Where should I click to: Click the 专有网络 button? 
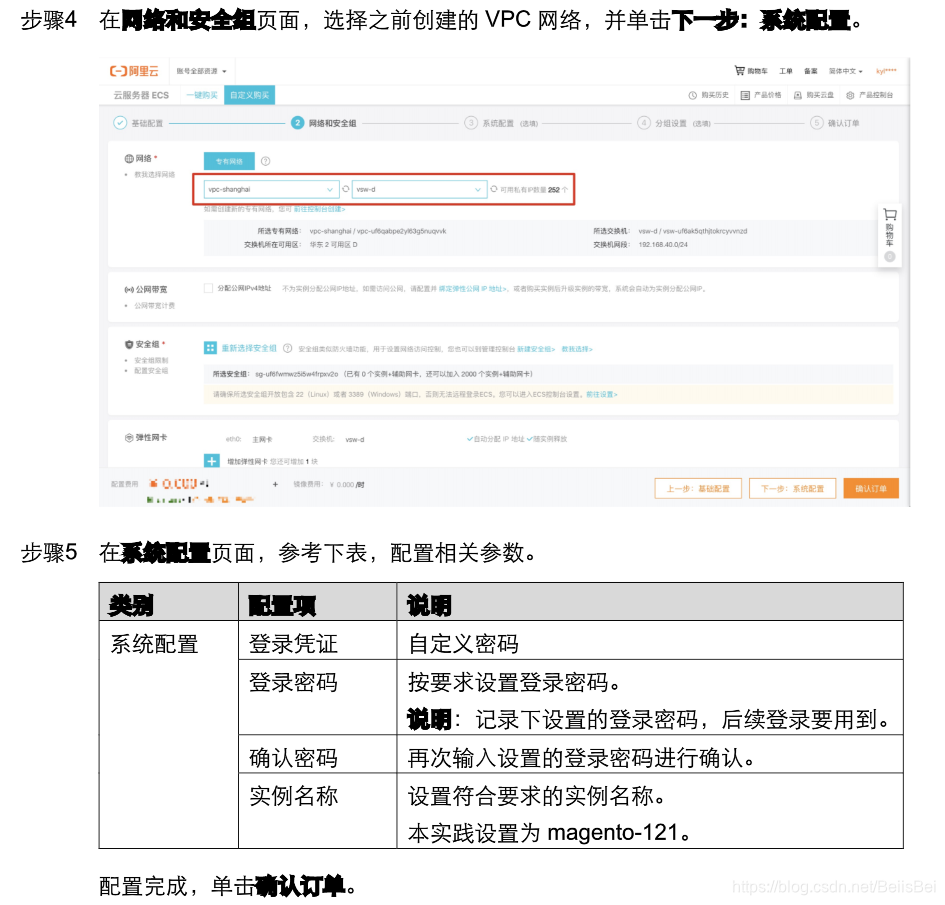point(229,161)
